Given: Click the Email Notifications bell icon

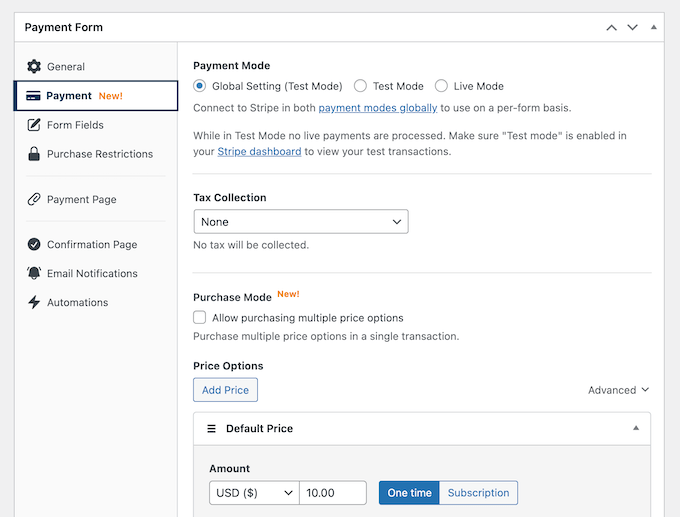Looking at the screenshot, I should coord(34,273).
